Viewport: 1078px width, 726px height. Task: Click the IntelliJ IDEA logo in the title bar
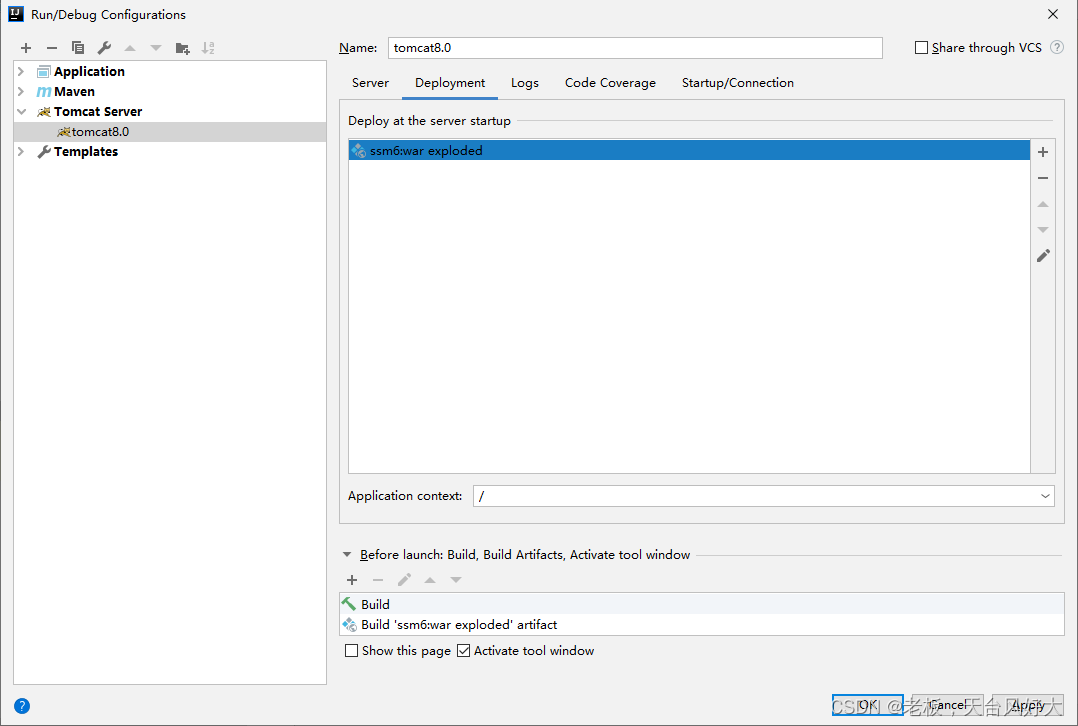pyautogui.click(x=16, y=14)
